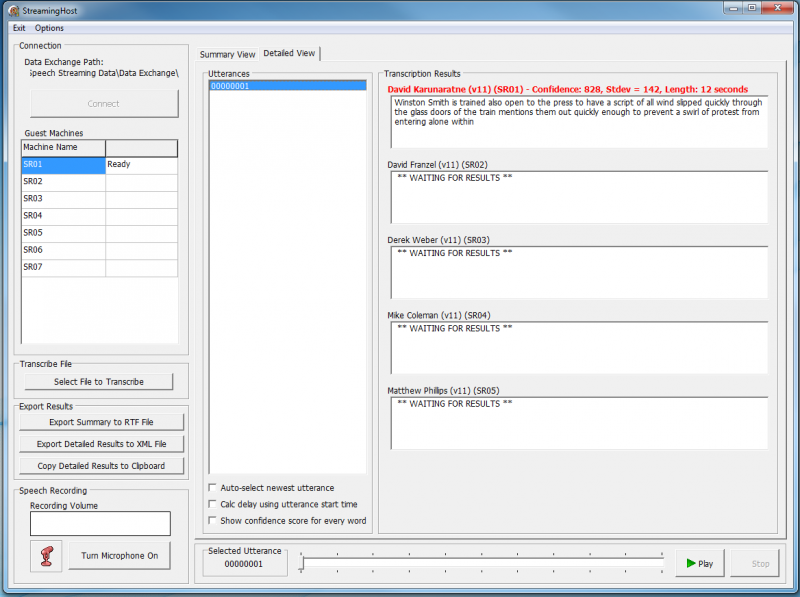The height and width of the screenshot is (597, 800).
Task: Click the David Franzel (SR02) results box
Action: 579,197
